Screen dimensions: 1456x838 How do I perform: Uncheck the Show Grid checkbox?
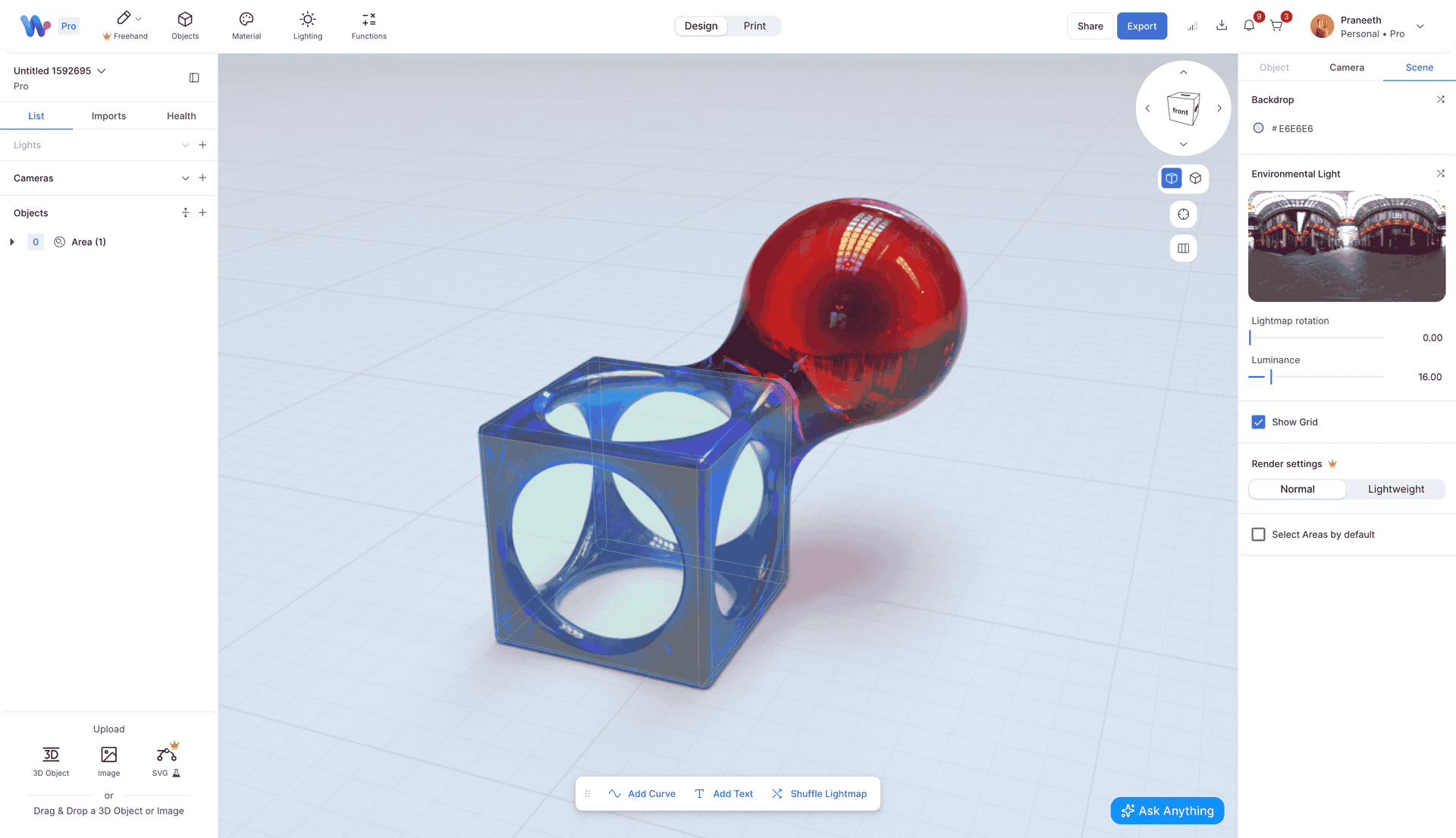pyautogui.click(x=1258, y=422)
